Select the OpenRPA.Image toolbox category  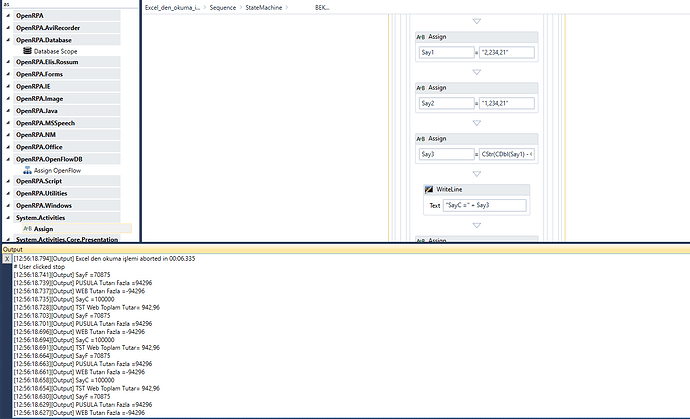[x=66, y=99]
